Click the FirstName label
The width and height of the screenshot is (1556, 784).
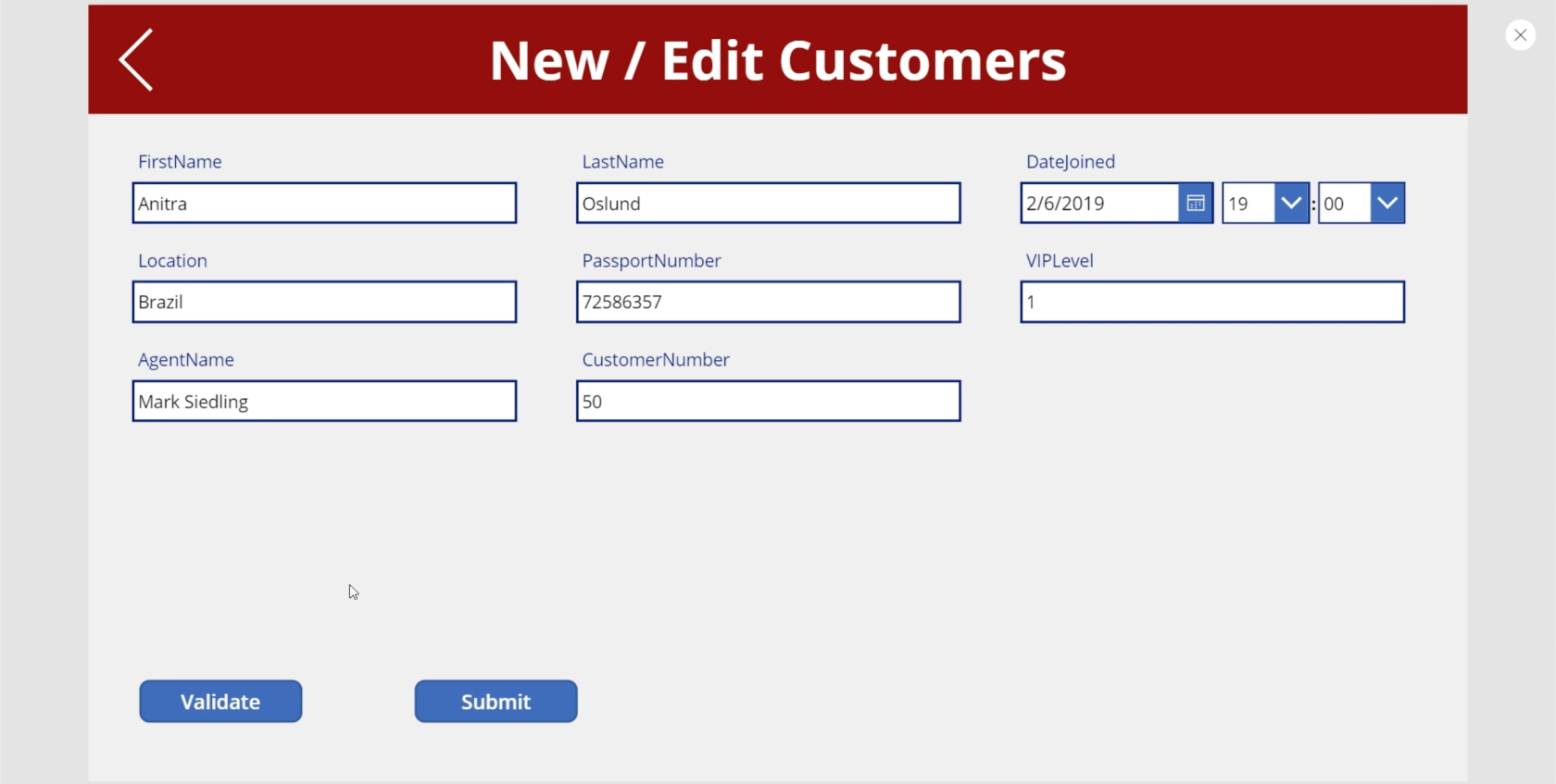pos(180,162)
